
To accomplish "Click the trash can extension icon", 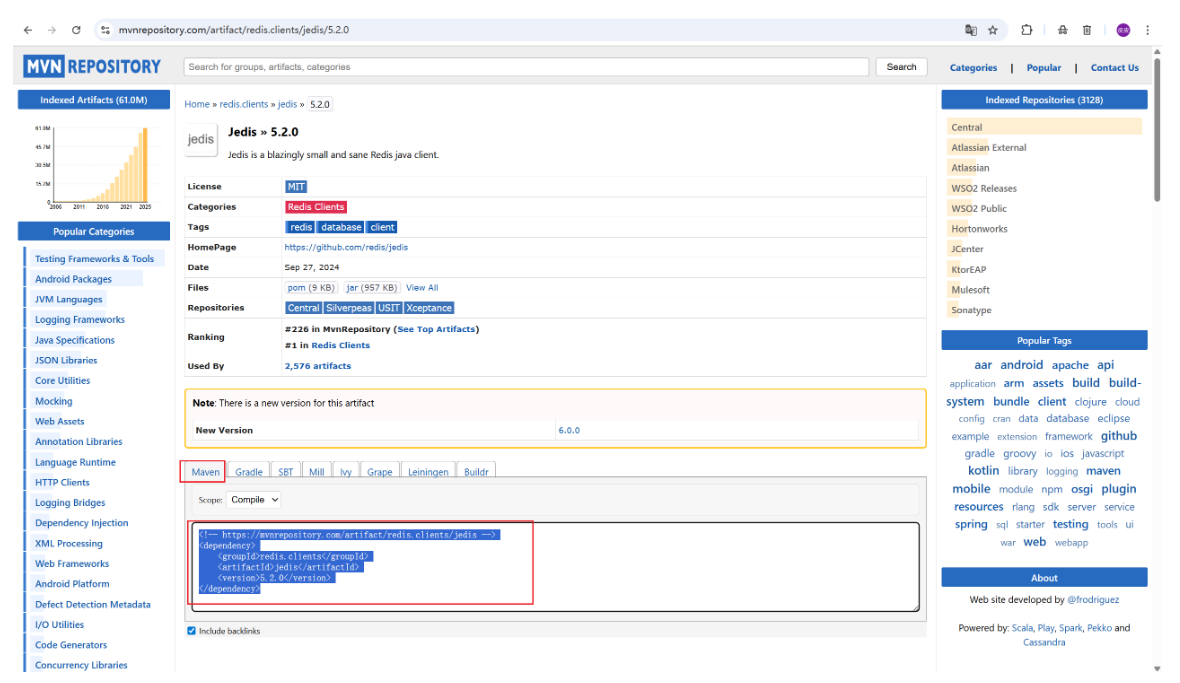I will tap(1087, 30).
